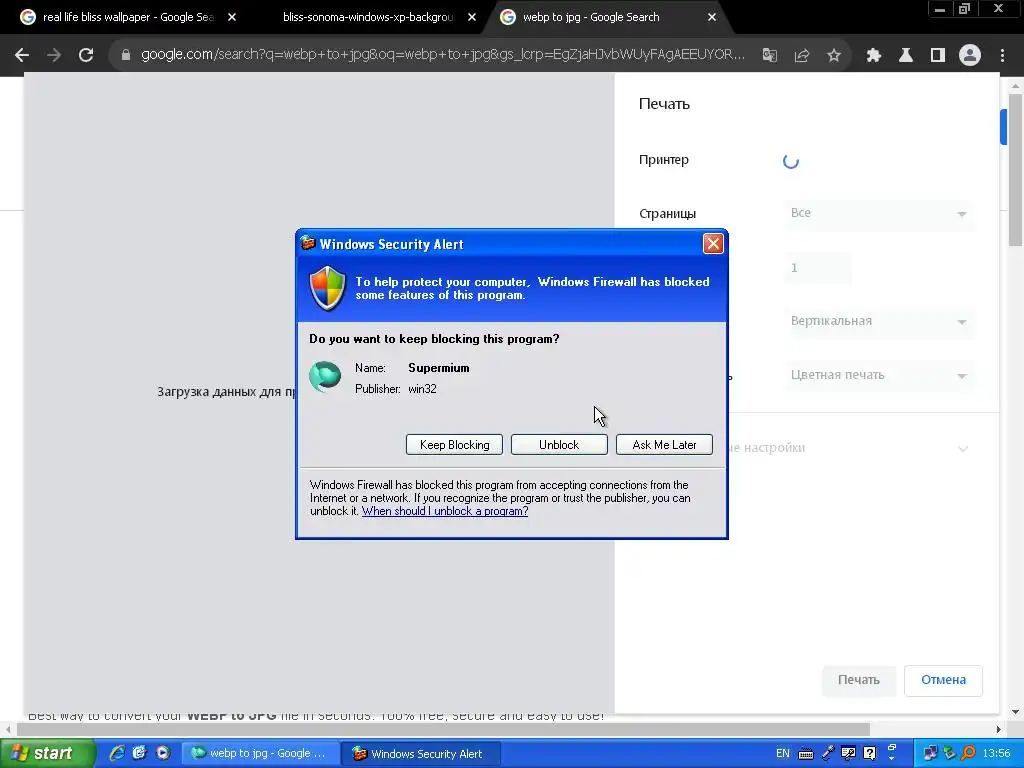Click the EN language indicator
Screen dimensions: 1024x768
tap(782, 754)
